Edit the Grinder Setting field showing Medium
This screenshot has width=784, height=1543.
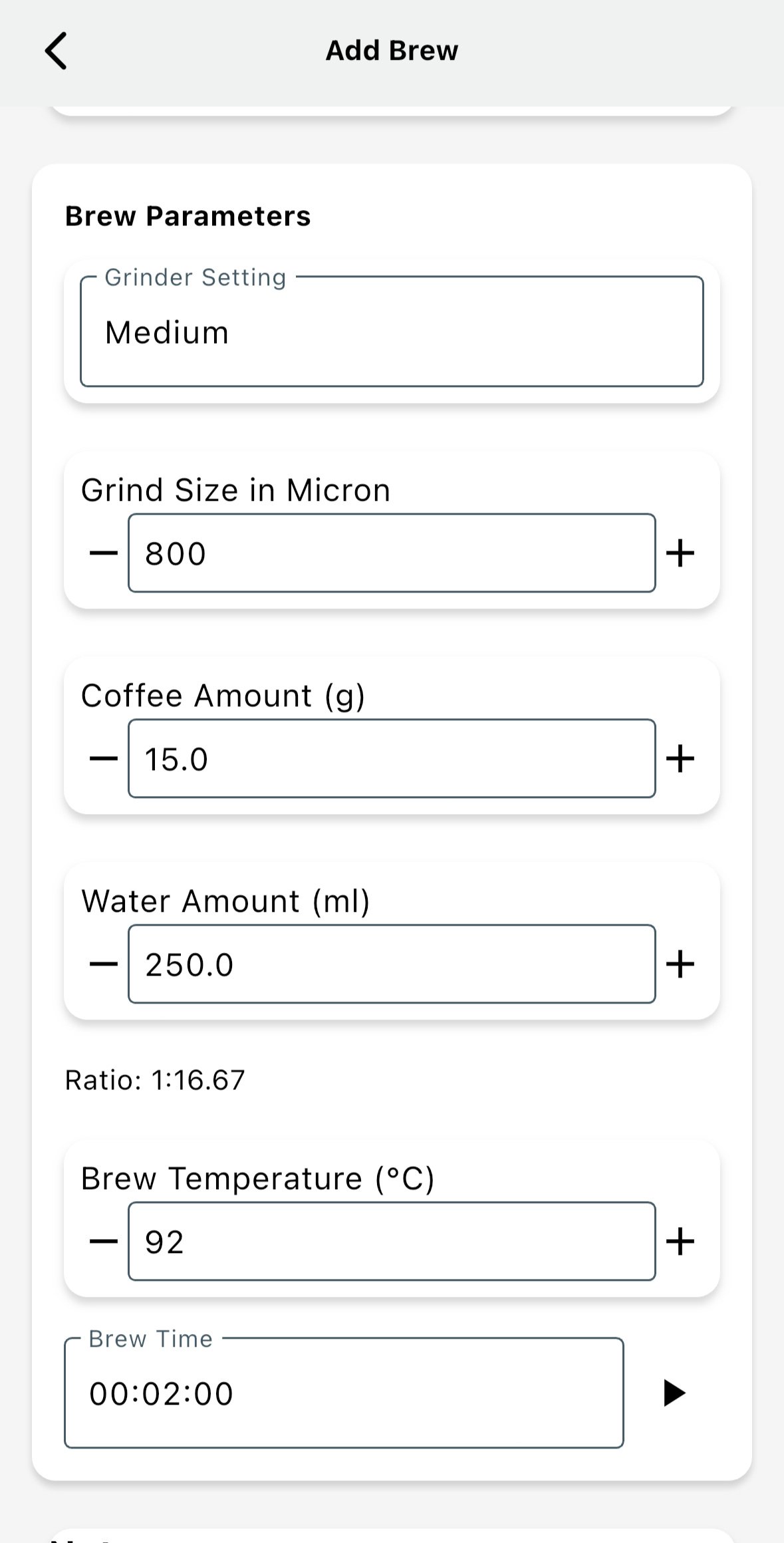392,331
